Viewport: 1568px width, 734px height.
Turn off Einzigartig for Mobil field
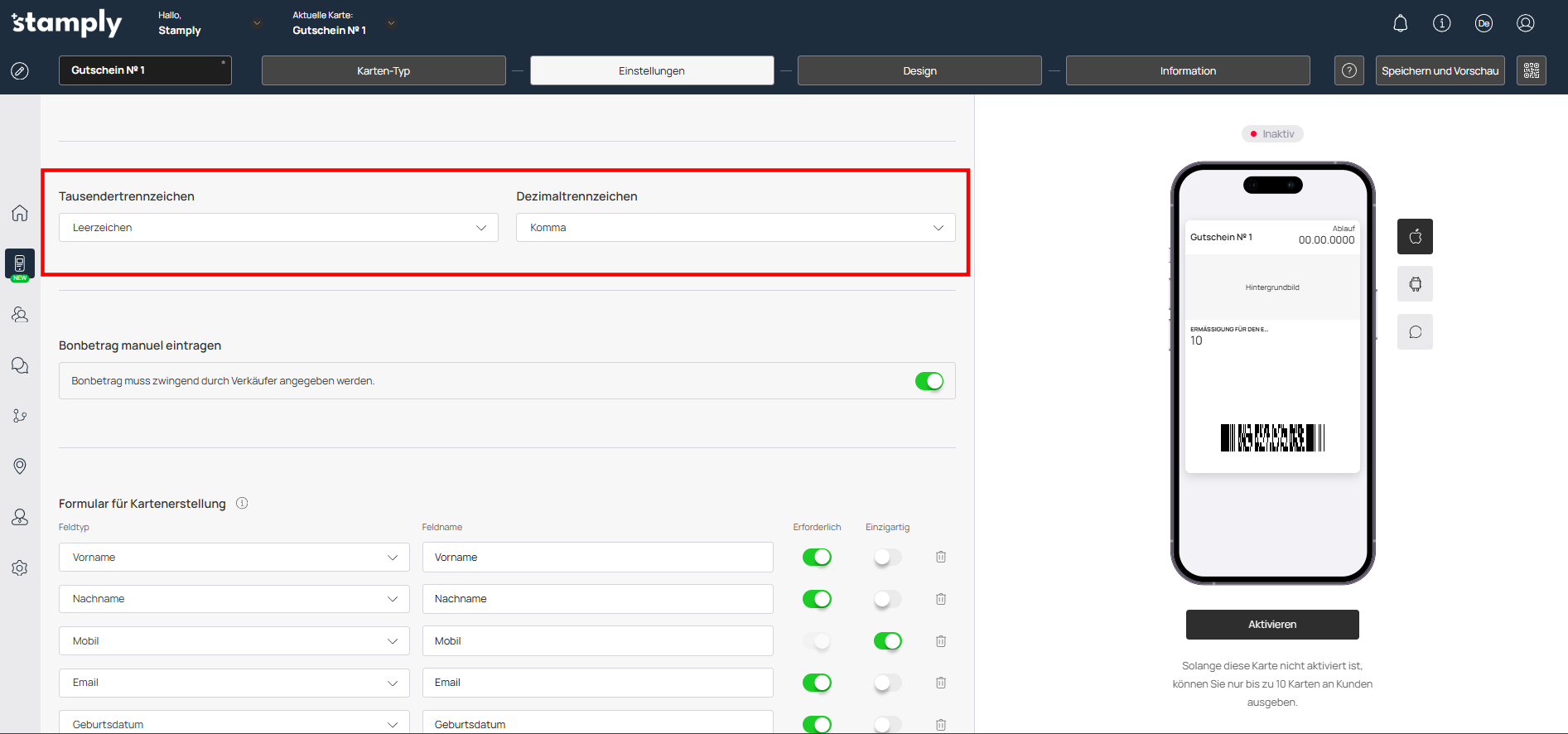(887, 641)
